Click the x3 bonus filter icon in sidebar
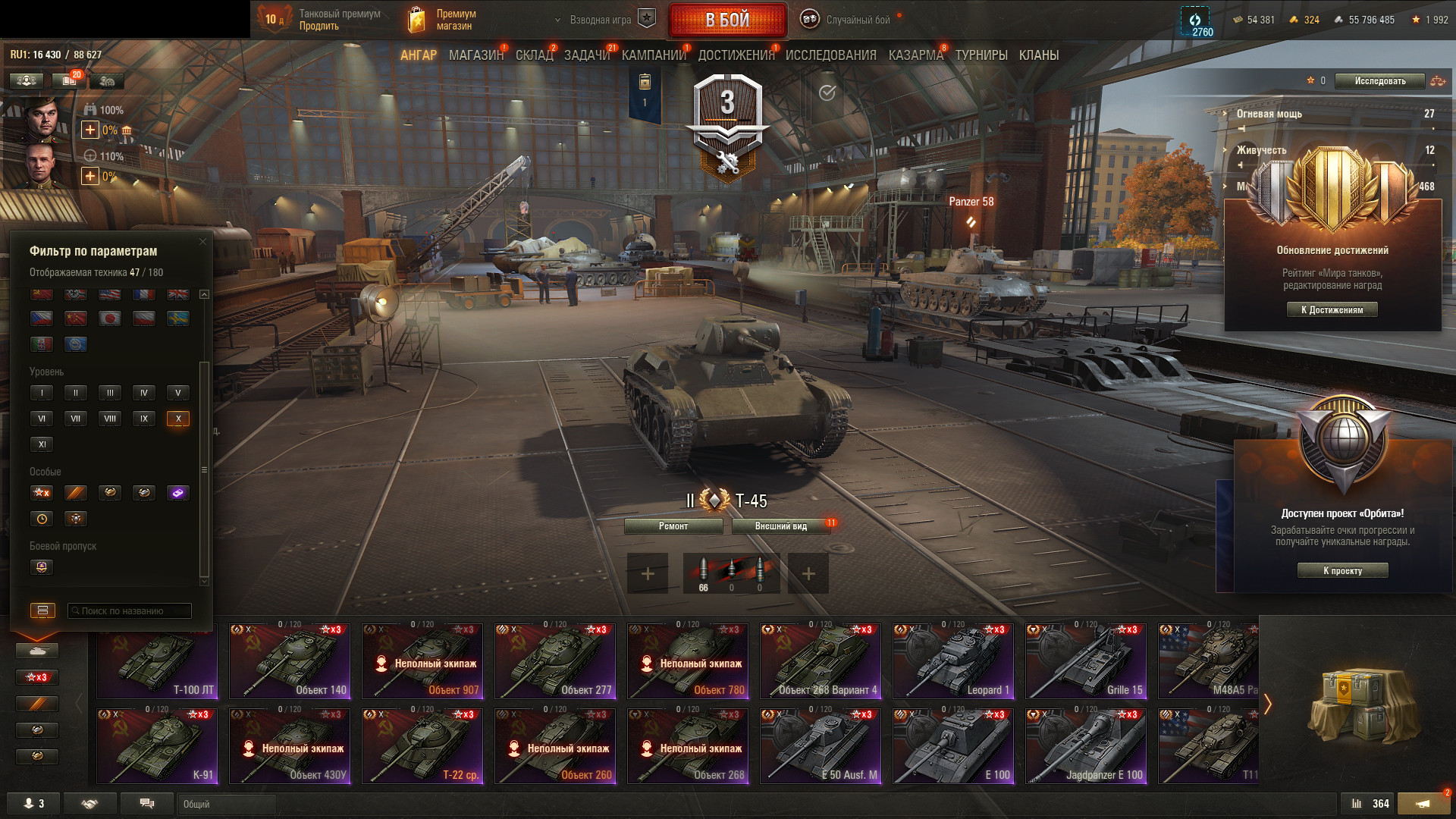Viewport: 1456px width, 819px height. click(37, 677)
